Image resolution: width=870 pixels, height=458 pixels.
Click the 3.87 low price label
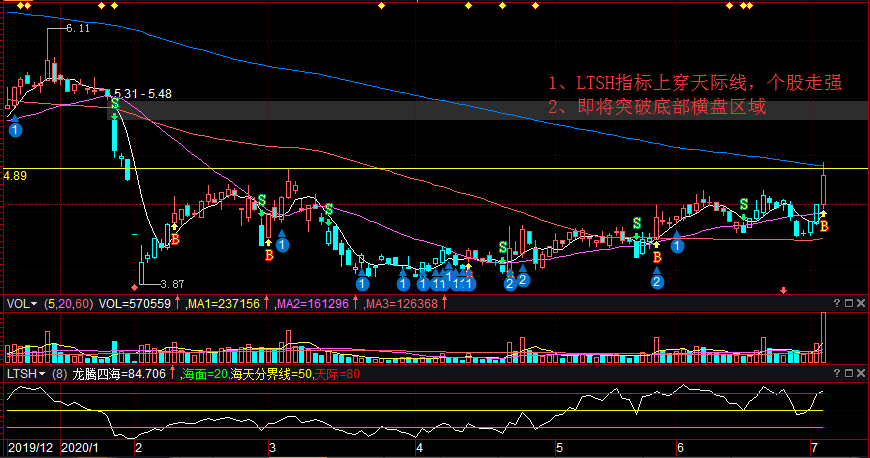pyautogui.click(x=172, y=285)
